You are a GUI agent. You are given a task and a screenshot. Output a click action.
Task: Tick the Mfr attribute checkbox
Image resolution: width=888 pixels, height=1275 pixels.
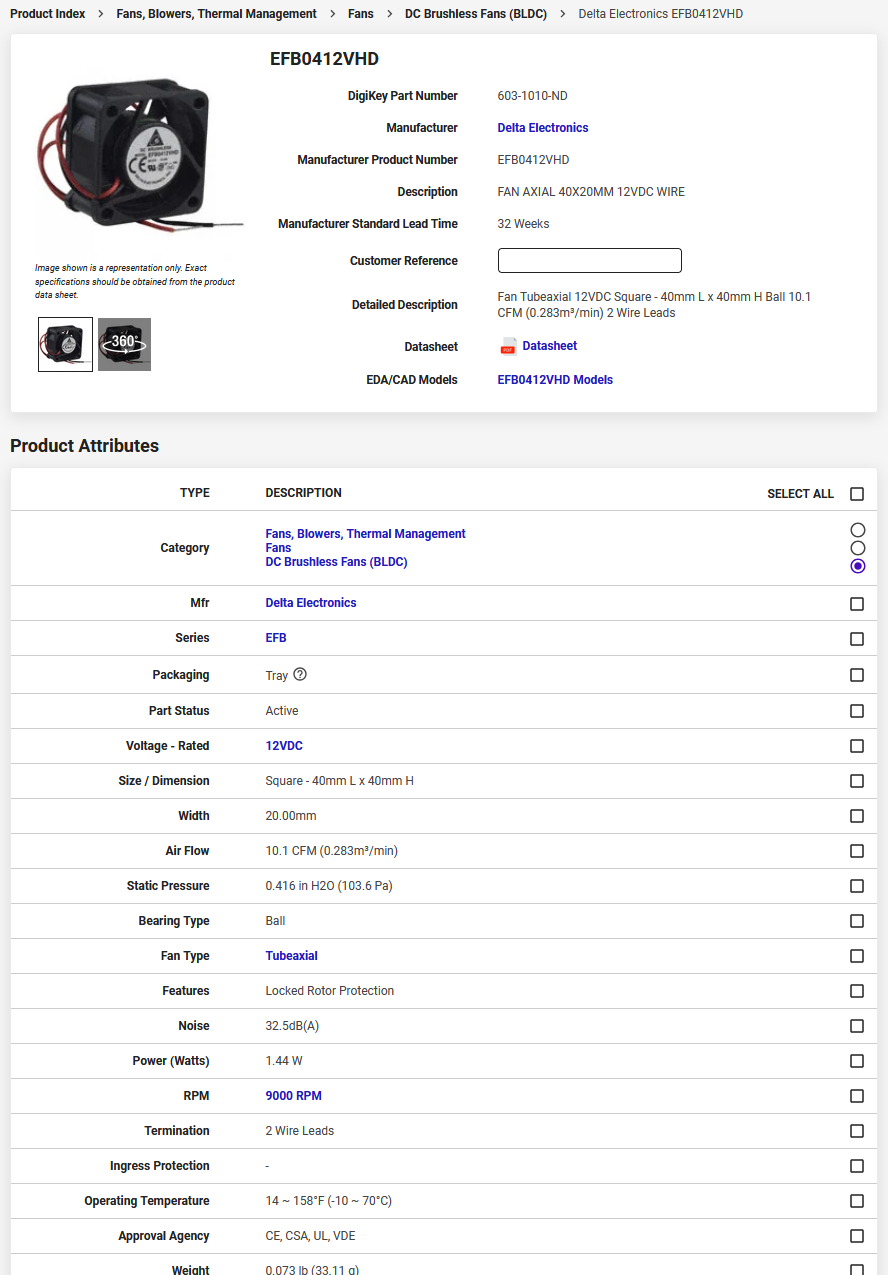(857, 604)
